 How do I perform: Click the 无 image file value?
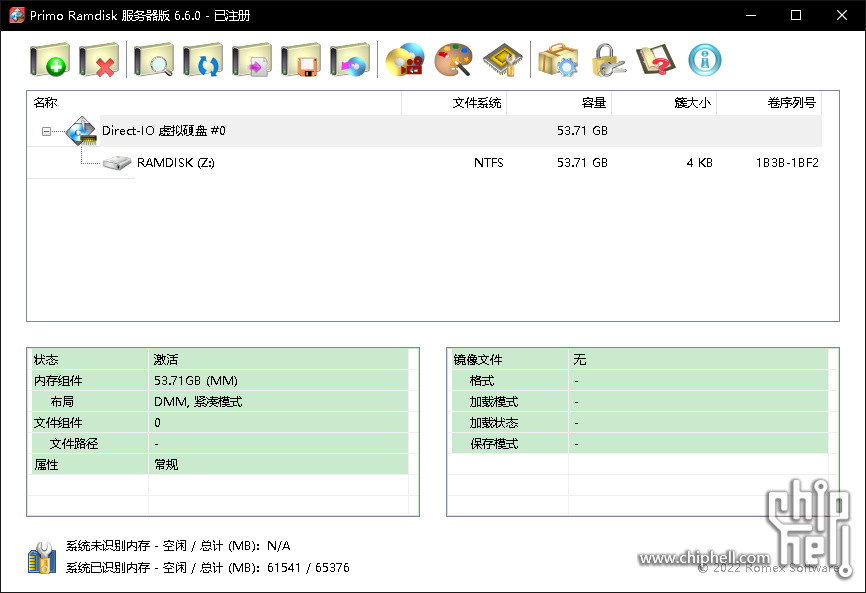point(579,360)
